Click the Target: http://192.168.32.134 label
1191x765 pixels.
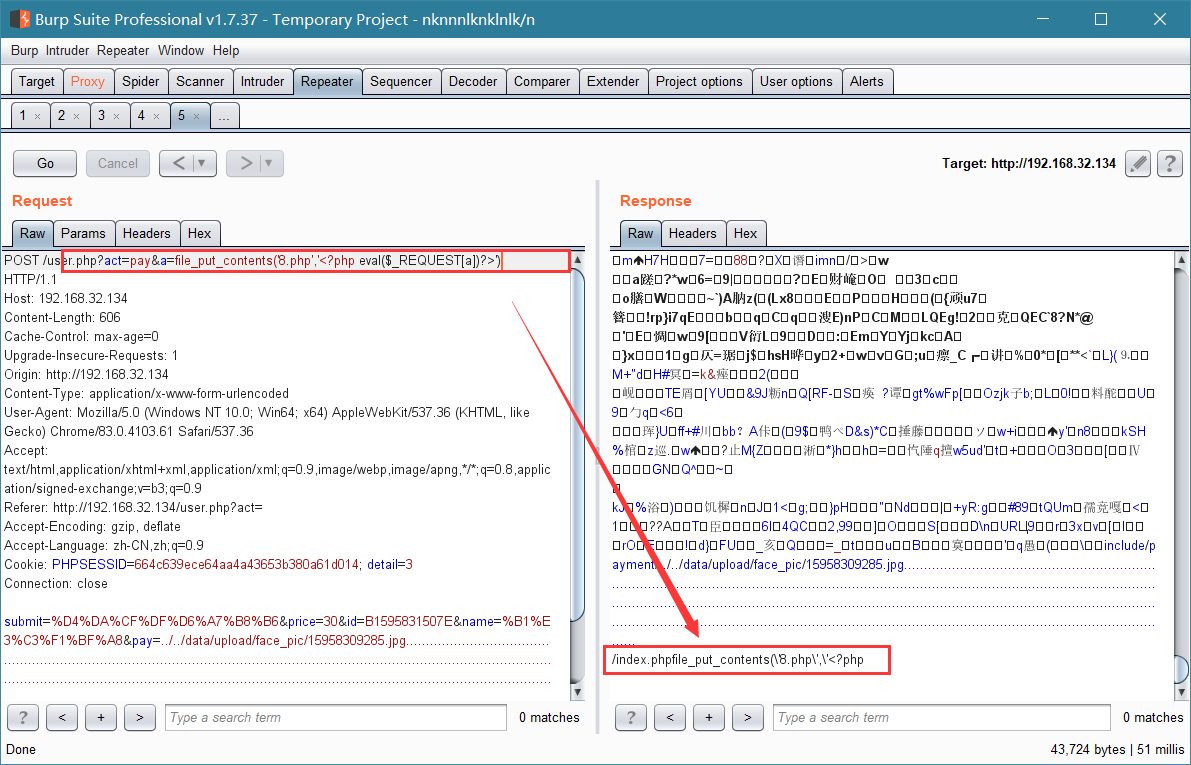(1028, 163)
